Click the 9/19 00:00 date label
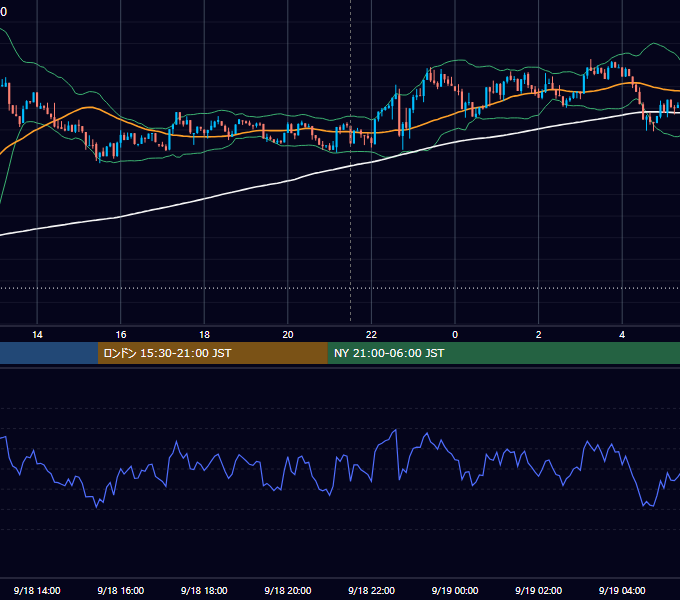680x600 pixels. (455, 590)
